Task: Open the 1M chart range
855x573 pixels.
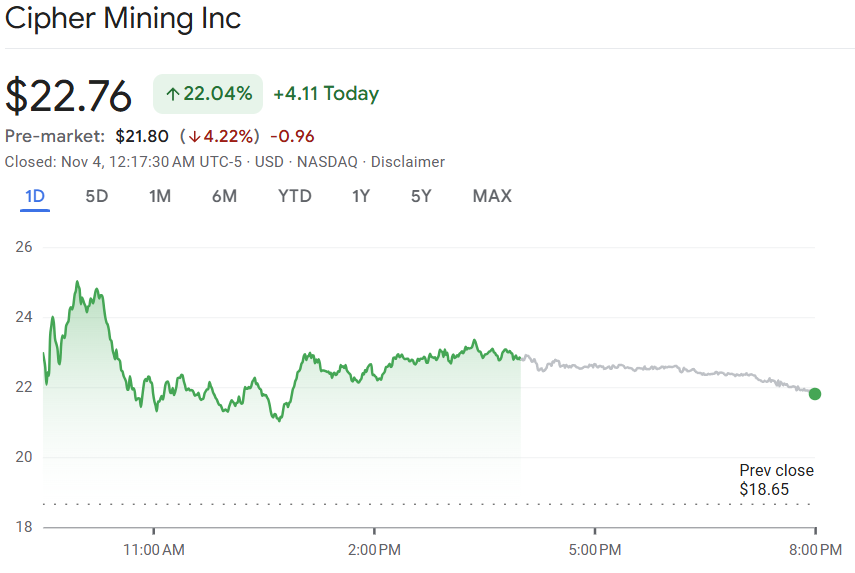Action: 160,196
